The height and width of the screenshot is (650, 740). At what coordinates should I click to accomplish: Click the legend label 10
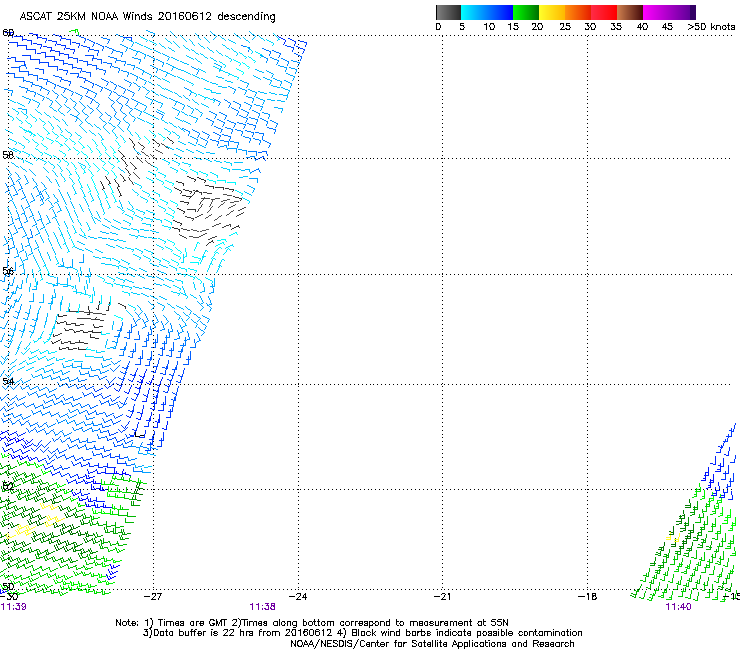489,27
